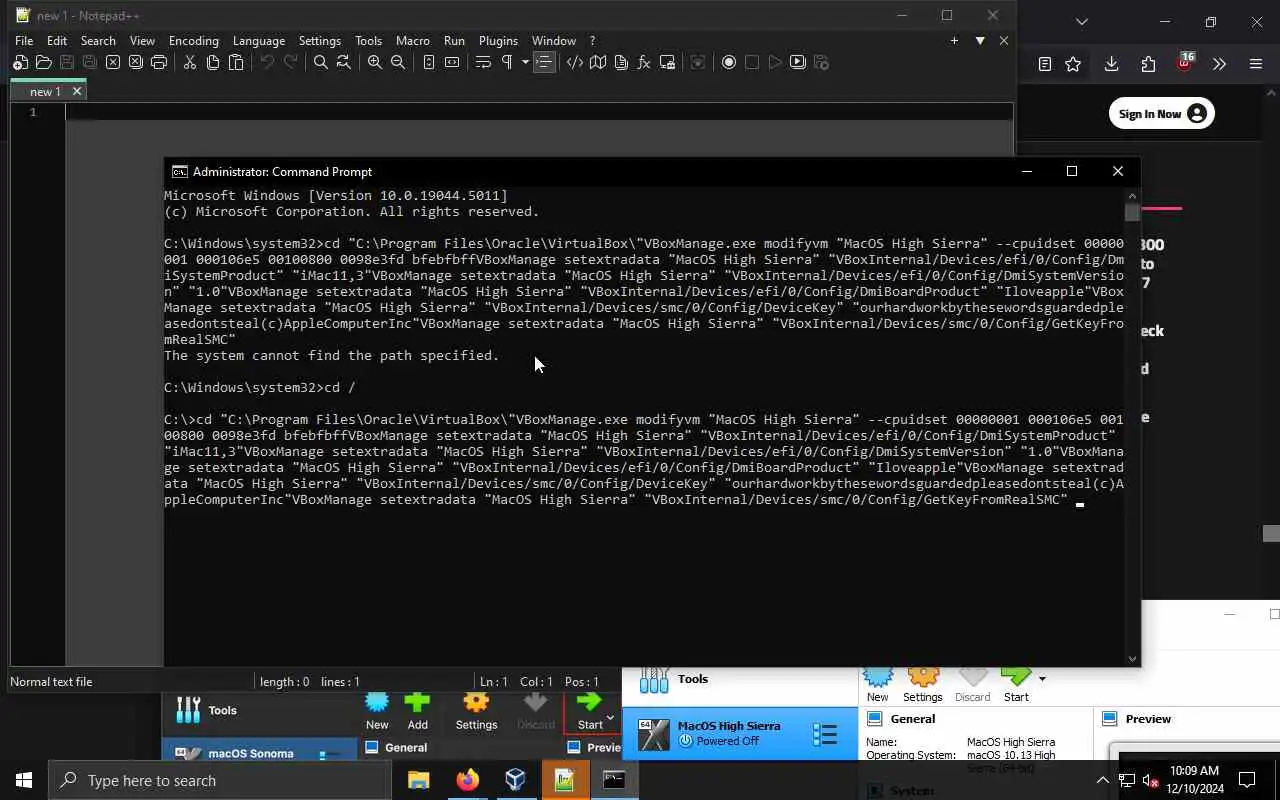The width and height of the screenshot is (1280, 800).
Task: Click Firefox icon on the taskbar
Action: [x=467, y=780]
